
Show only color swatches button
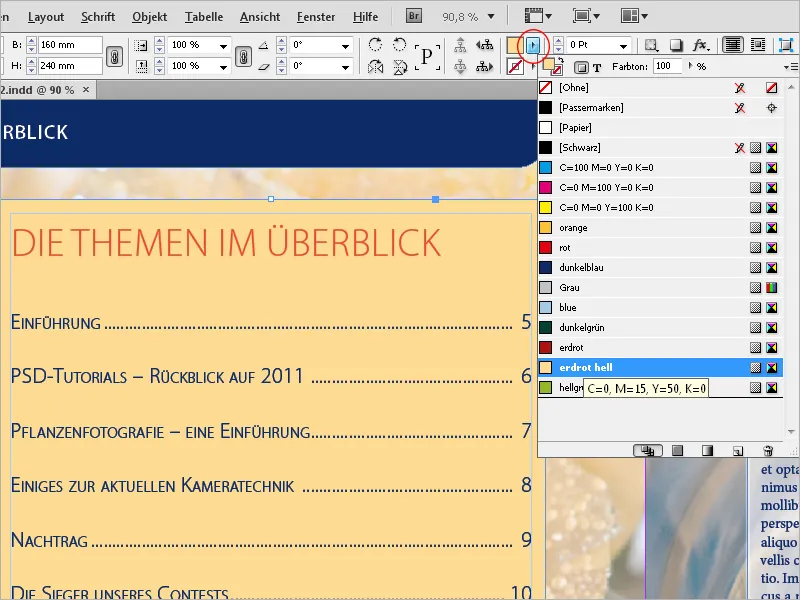678,451
